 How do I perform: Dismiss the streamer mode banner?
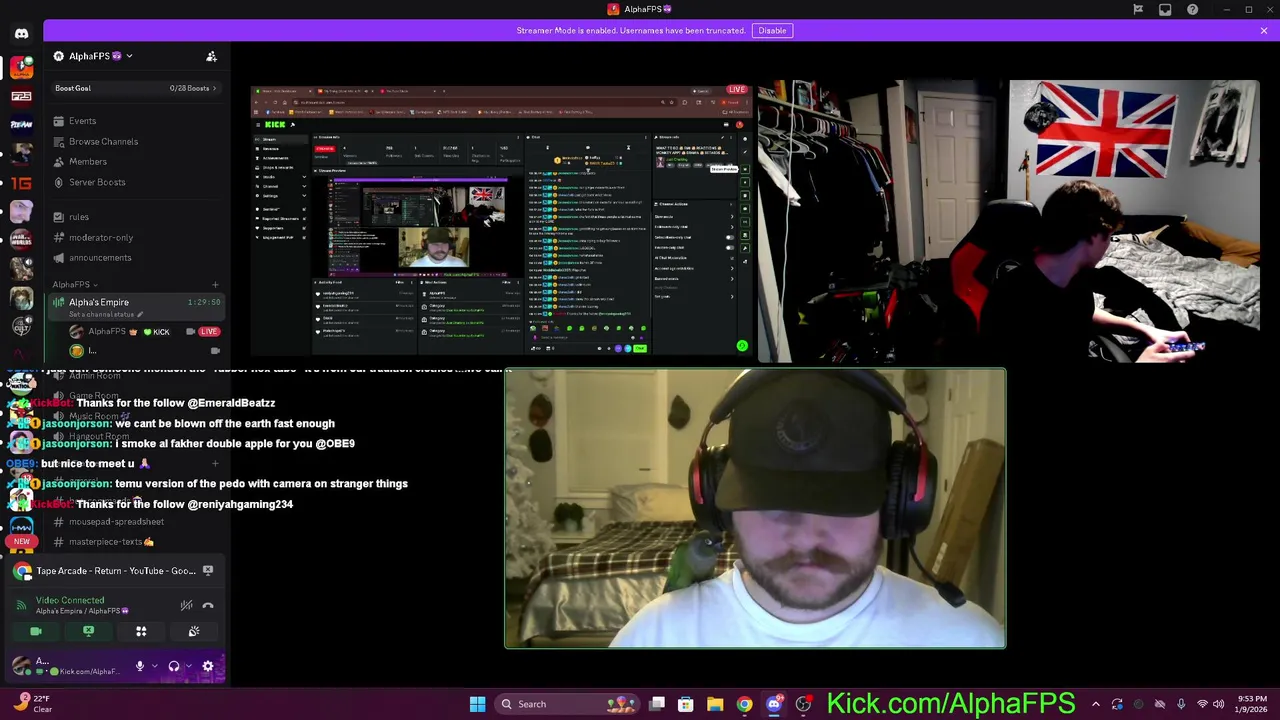pyautogui.click(x=1264, y=31)
